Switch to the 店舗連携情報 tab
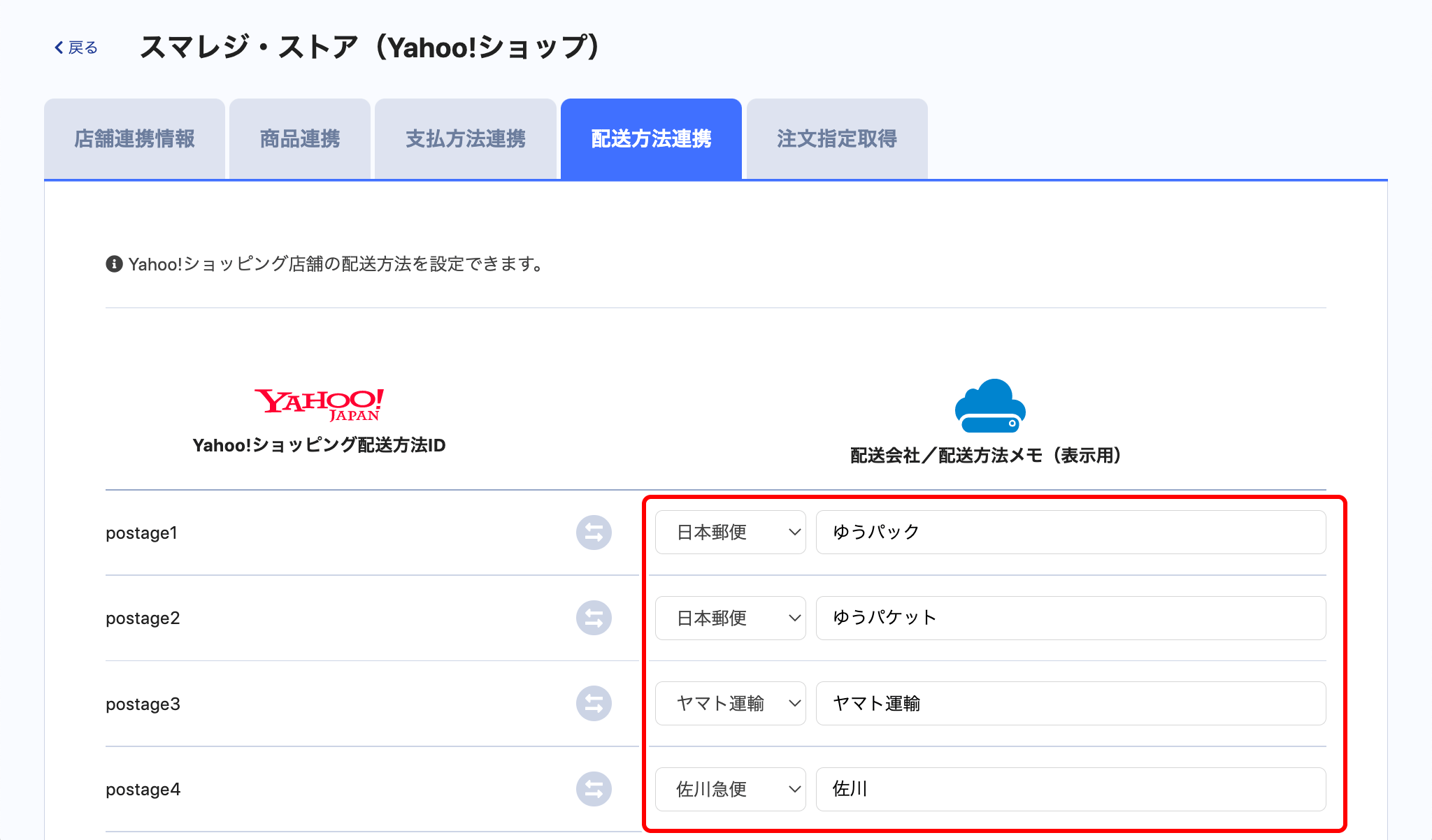Viewport: 1432px width, 840px height. click(x=134, y=139)
